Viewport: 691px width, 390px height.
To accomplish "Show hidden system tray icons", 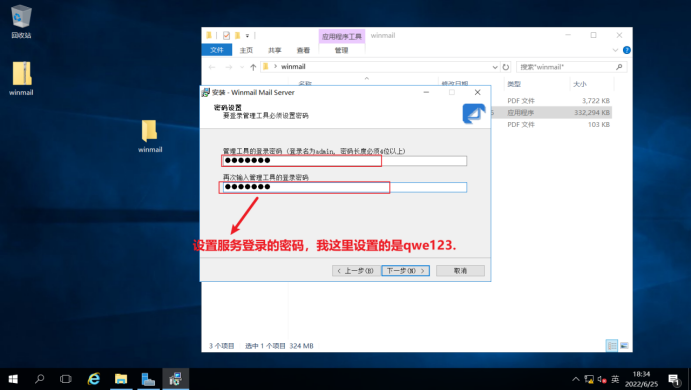I will click(x=576, y=379).
